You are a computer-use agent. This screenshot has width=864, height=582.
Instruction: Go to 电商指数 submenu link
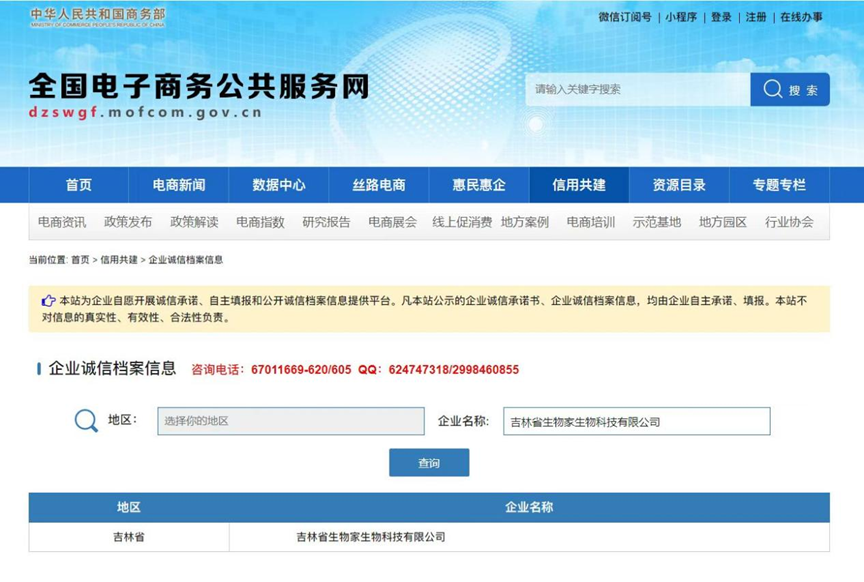coord(260,222)
